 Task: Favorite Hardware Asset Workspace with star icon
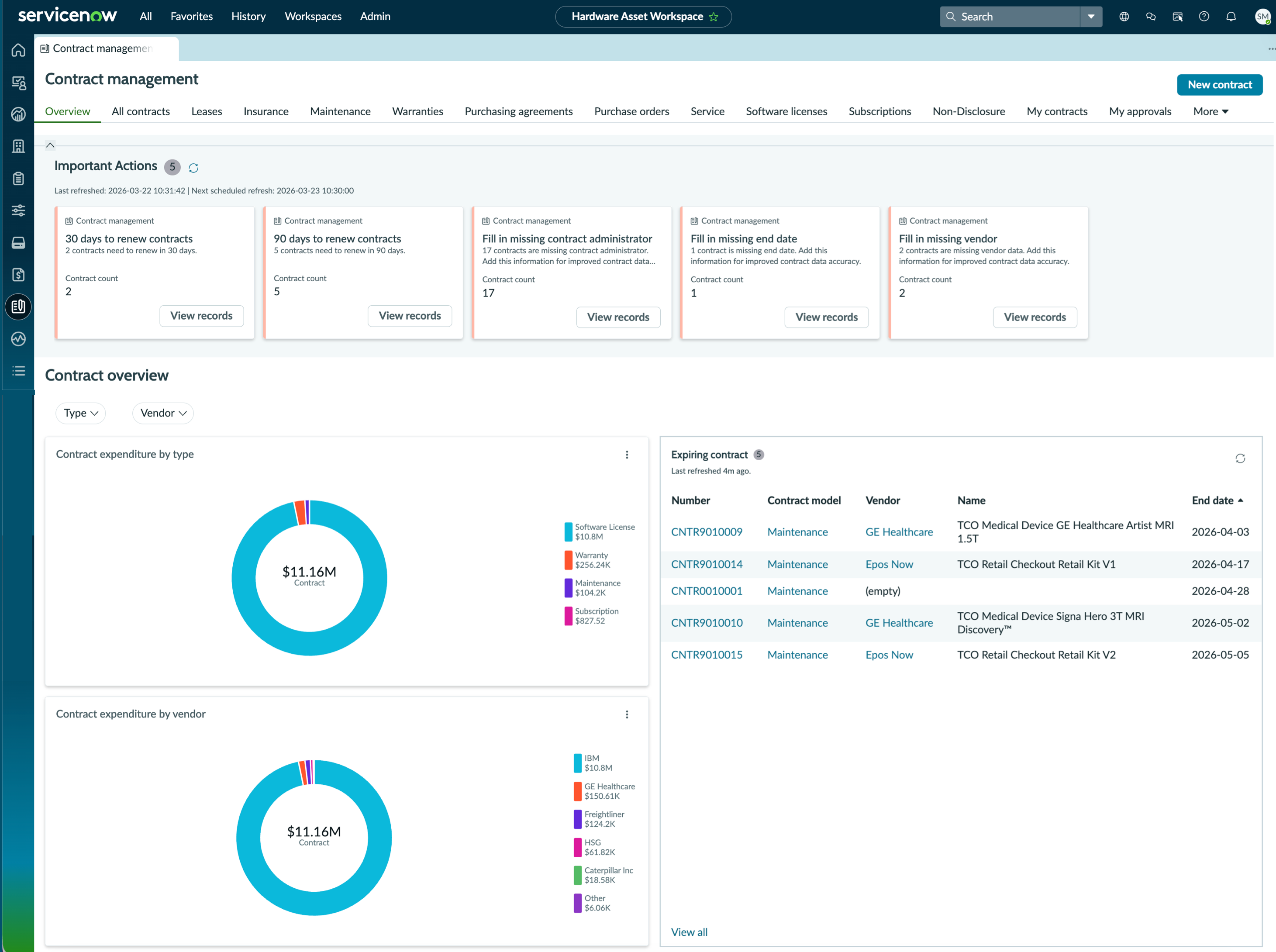pos(714,17)
